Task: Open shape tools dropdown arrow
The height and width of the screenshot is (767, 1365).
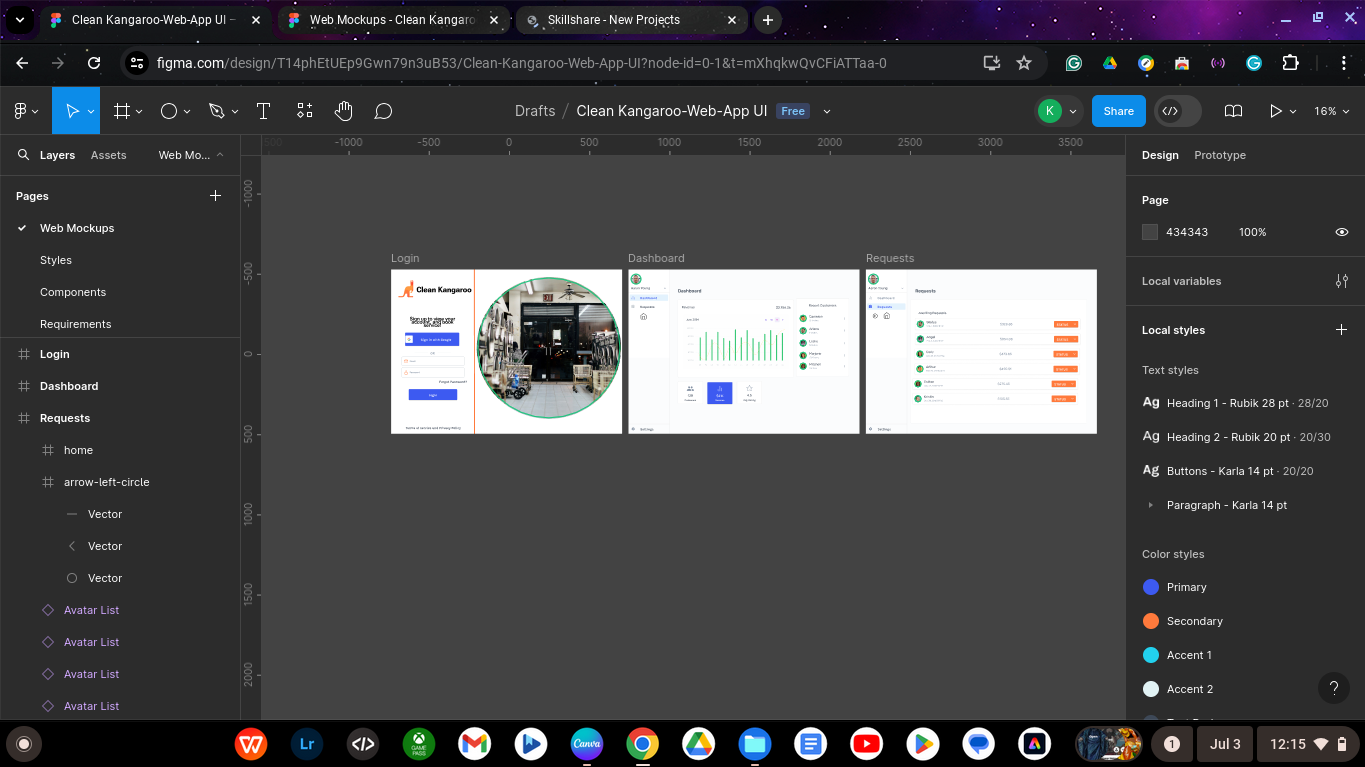Action: click(x=187, y=112)
